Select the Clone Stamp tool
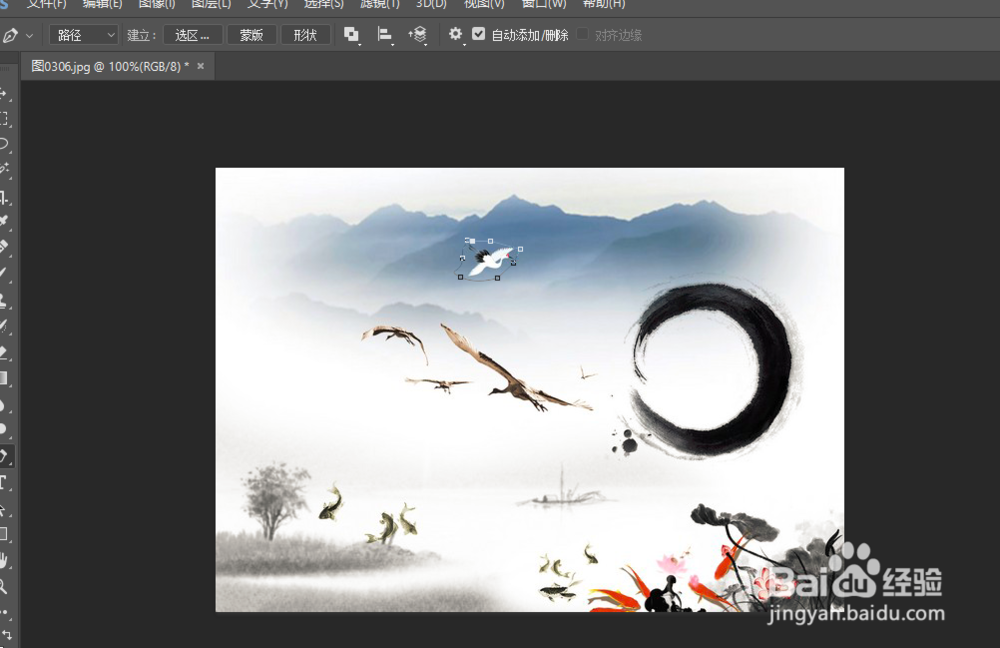This screenshot has height=648, width=1000. 3,300
